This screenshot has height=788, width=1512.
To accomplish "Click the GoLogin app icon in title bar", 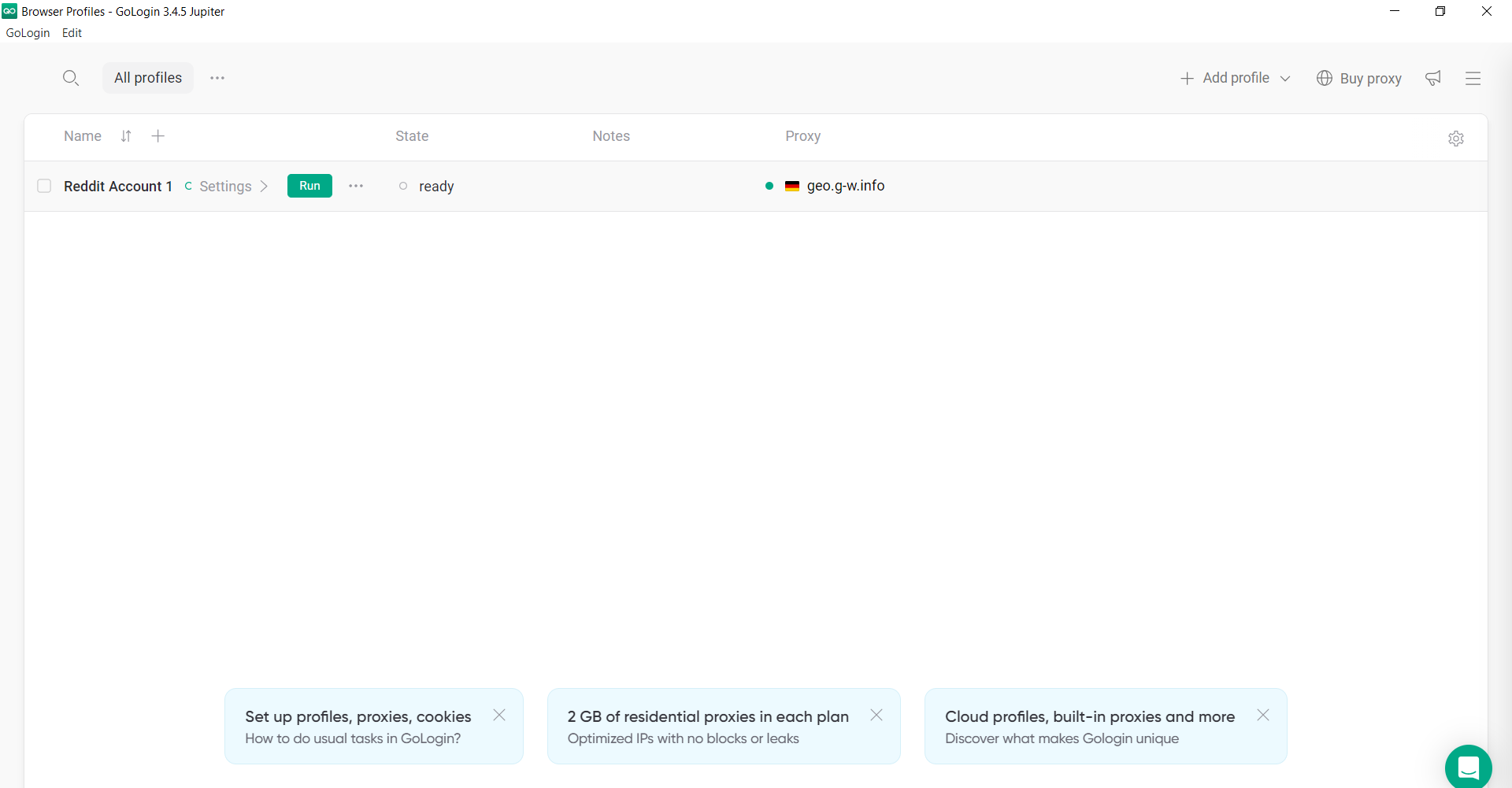I will [x=9, y=11].
